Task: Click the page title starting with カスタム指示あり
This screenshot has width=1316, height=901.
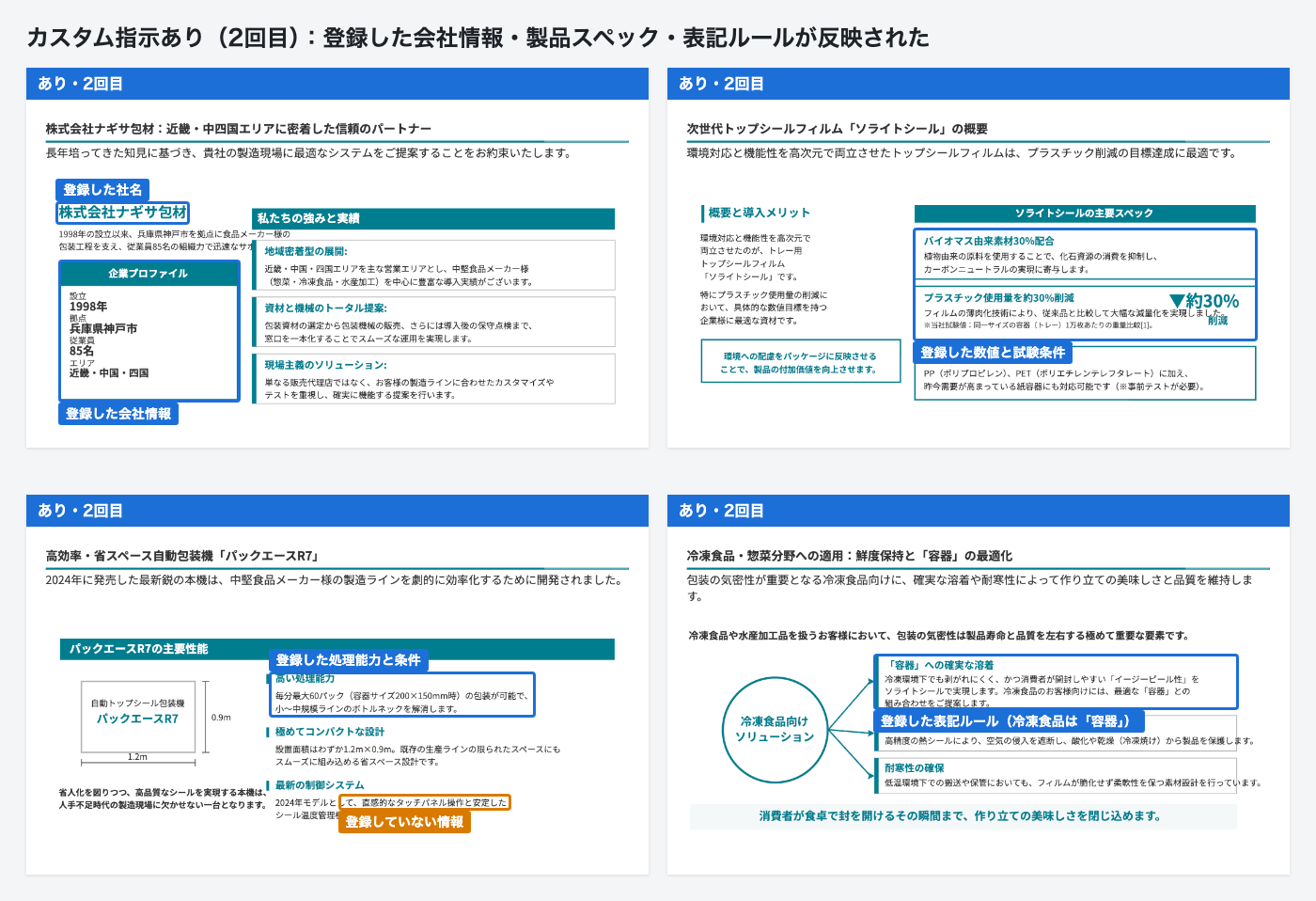Action: coord(478,38)
